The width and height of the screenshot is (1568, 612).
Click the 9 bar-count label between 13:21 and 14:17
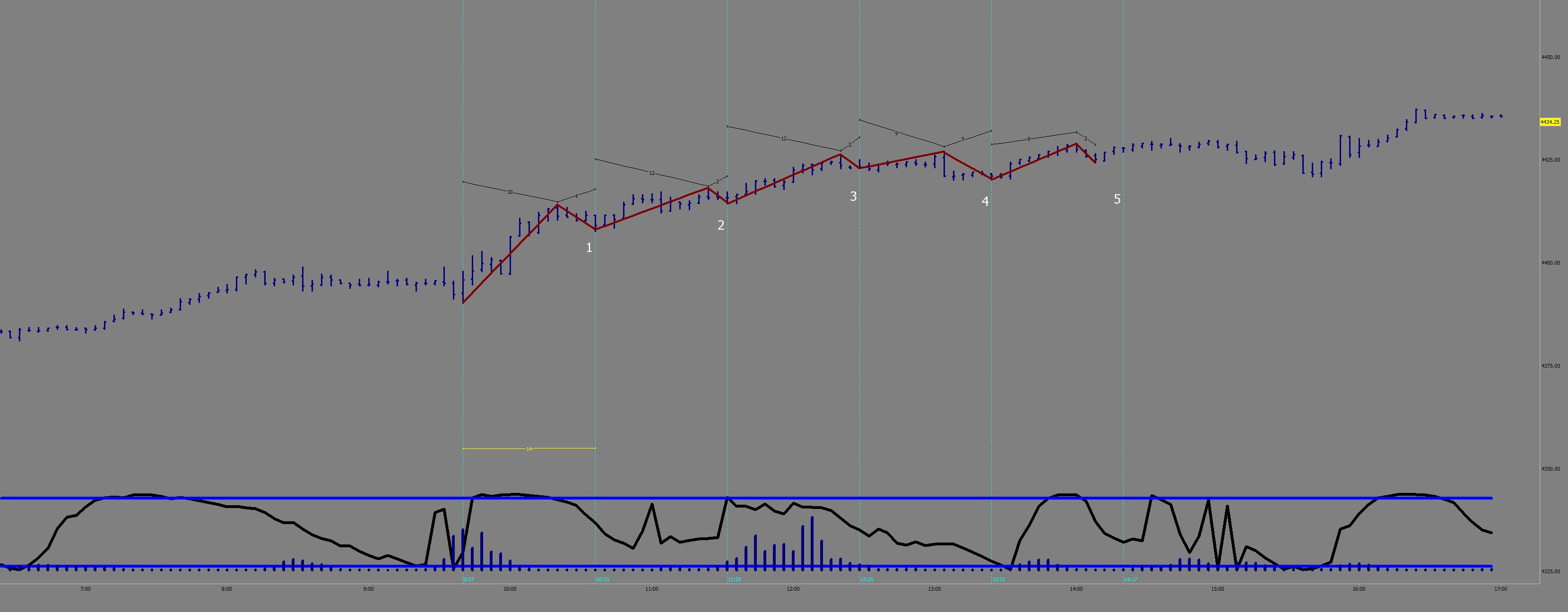tap(1029, 139)
